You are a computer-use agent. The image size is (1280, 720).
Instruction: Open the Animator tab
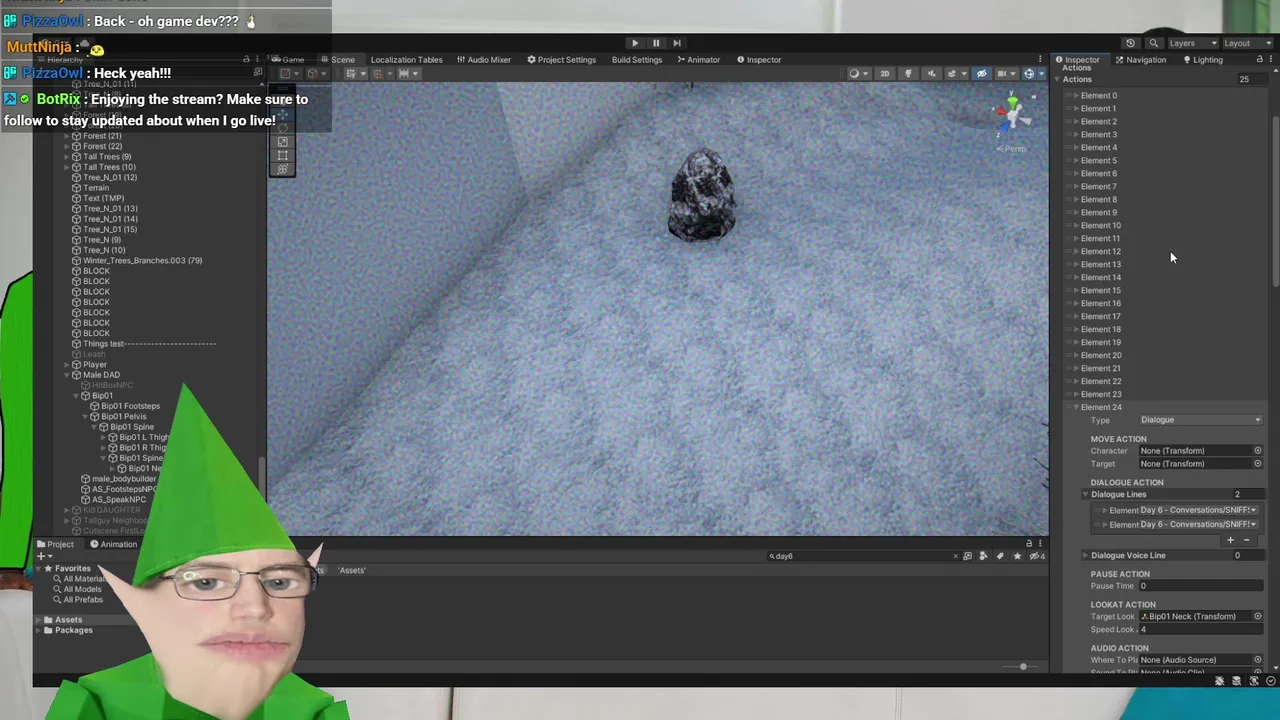click(698, 60)
